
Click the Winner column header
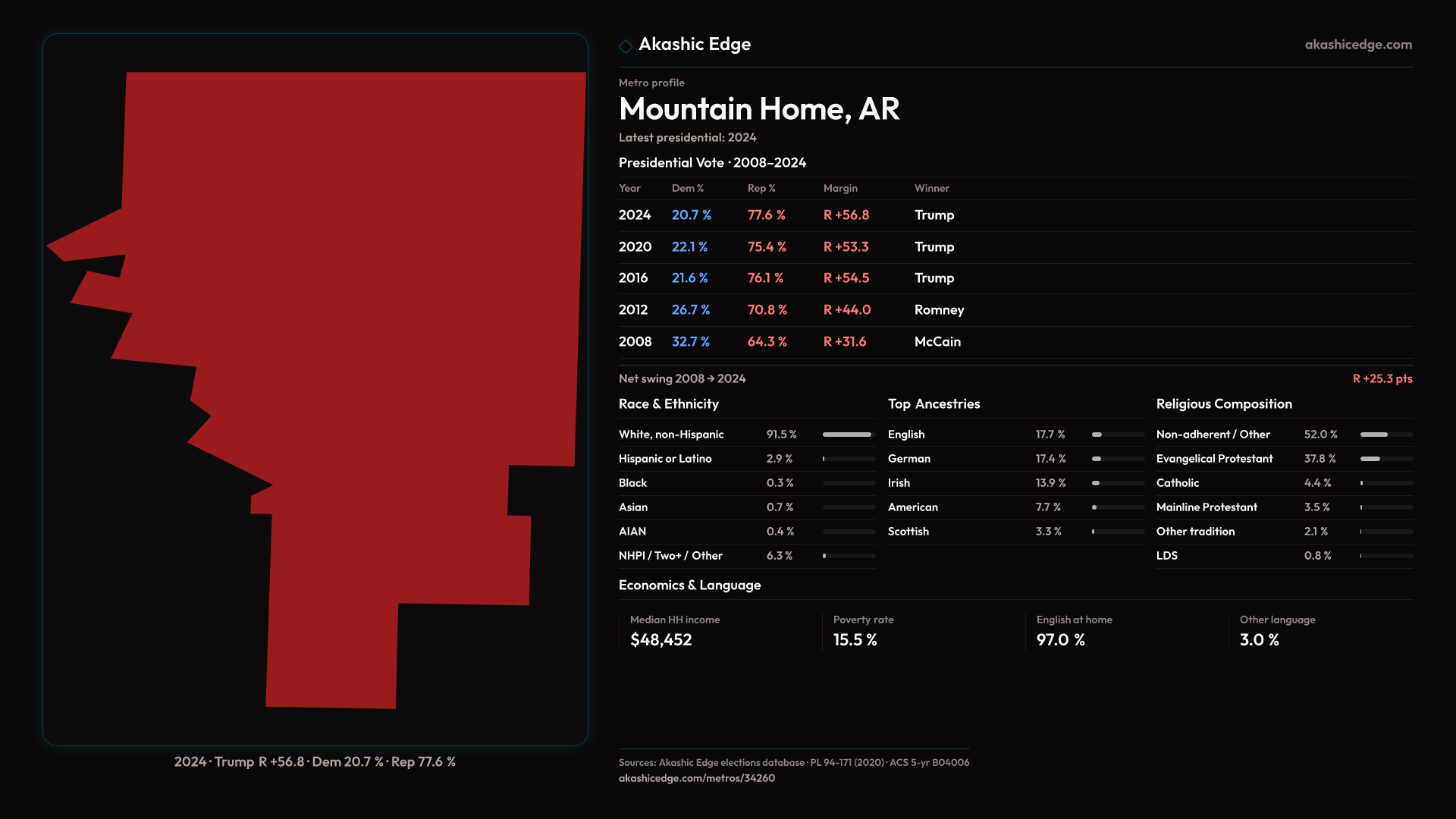pos(931,188)
